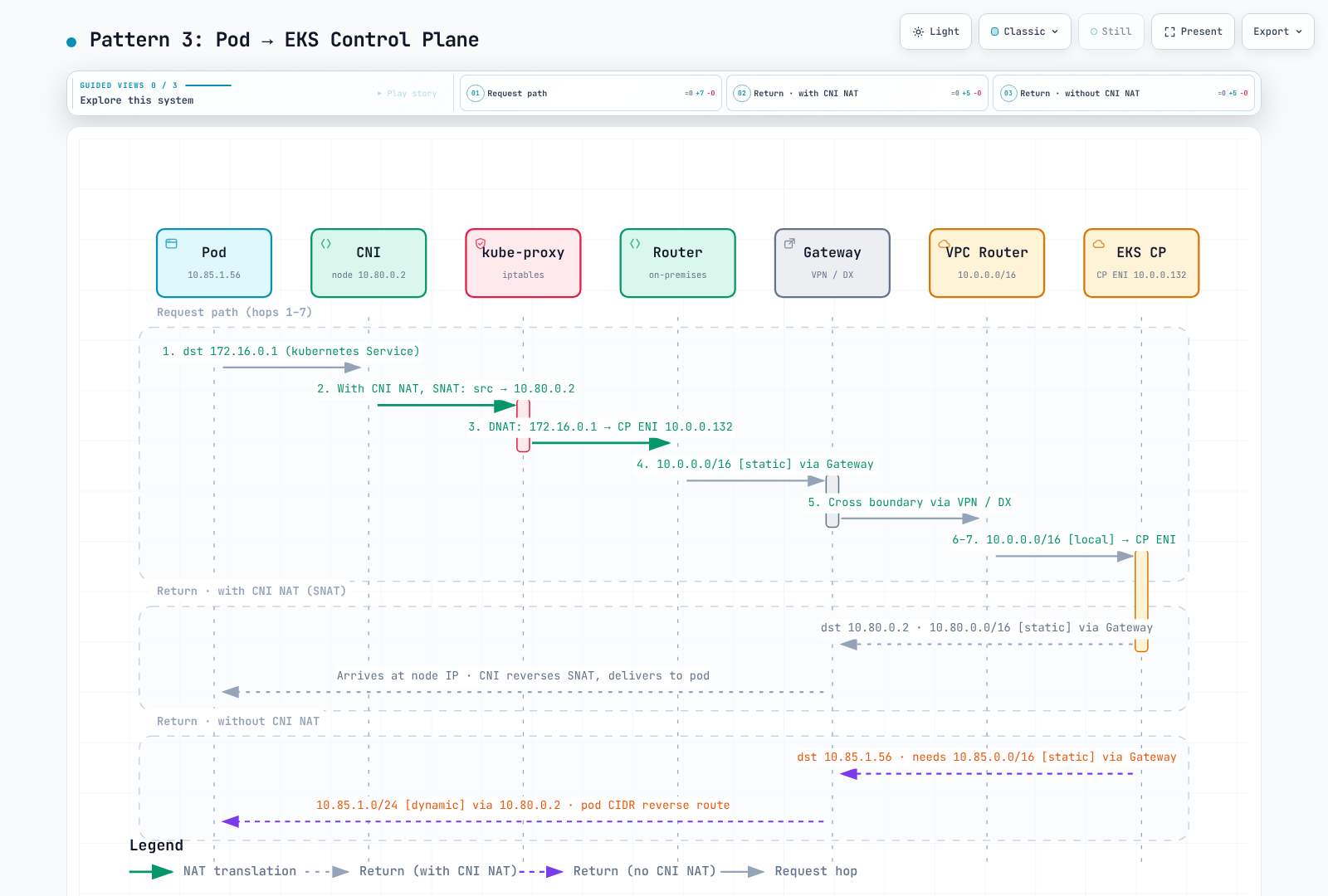Screen dimensions: 1328x896
Task: Click the kube-proxy shield icon
Action: click(x=481, y=244)
